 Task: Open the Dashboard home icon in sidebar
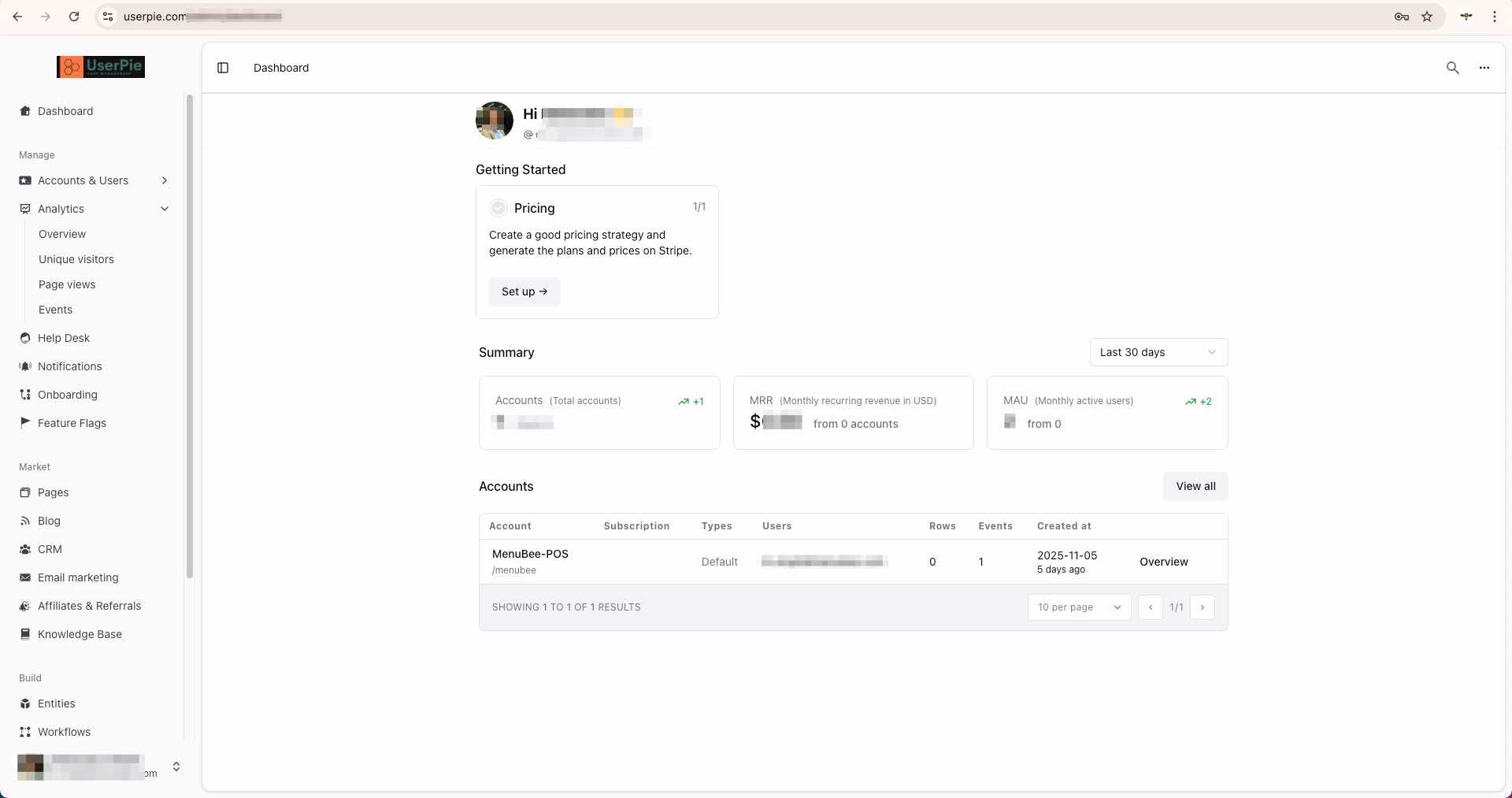click(25, 111)
